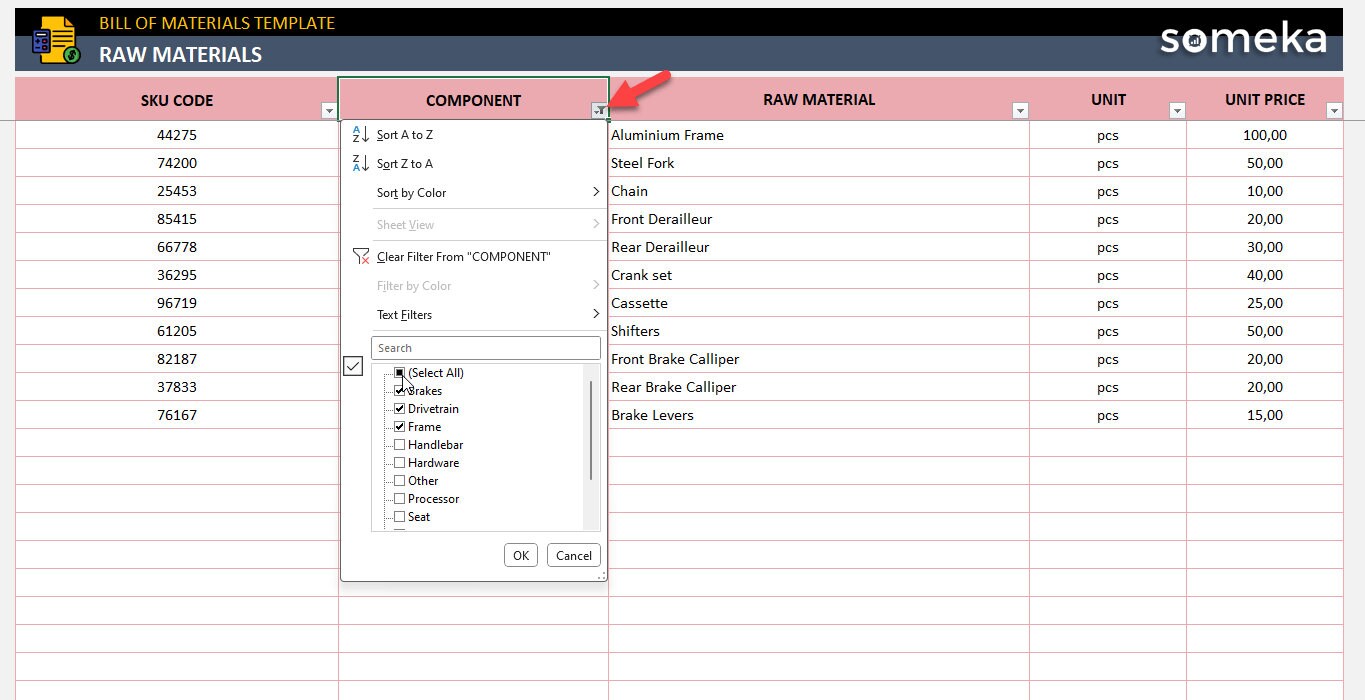Click the Brake Levers cell
This screenshot has height=700, width=1365.
819,415
